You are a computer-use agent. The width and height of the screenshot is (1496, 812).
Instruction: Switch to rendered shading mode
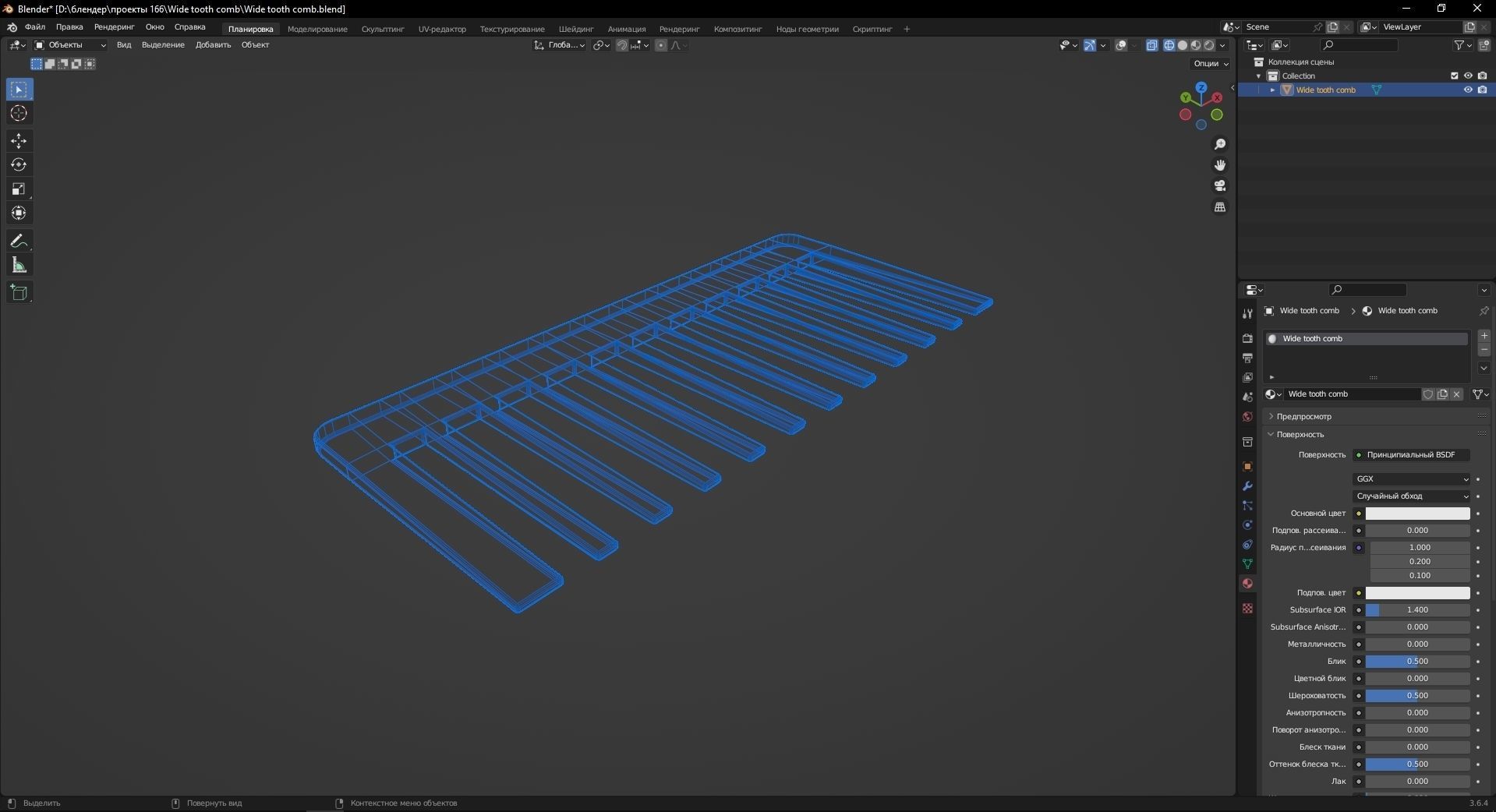[x=1208, y=45]
